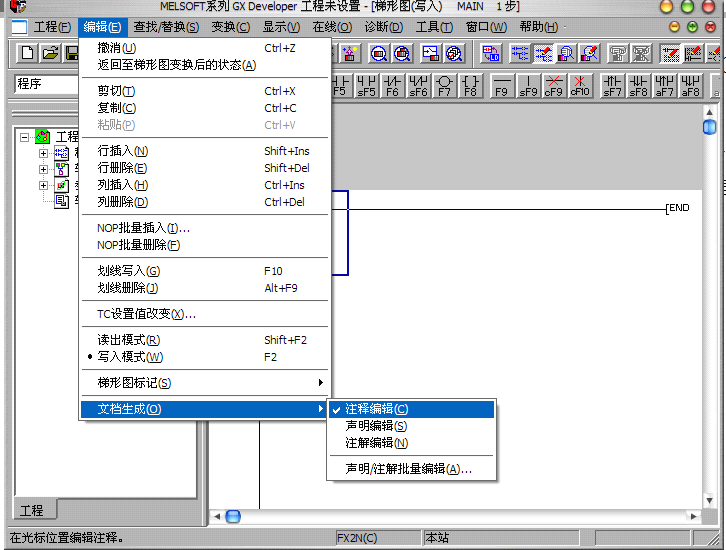The width and height of the screenshot is (726, 550).
Task: Draw vertical line sF9
Action: pyautogui.click(x=528, y=86)
